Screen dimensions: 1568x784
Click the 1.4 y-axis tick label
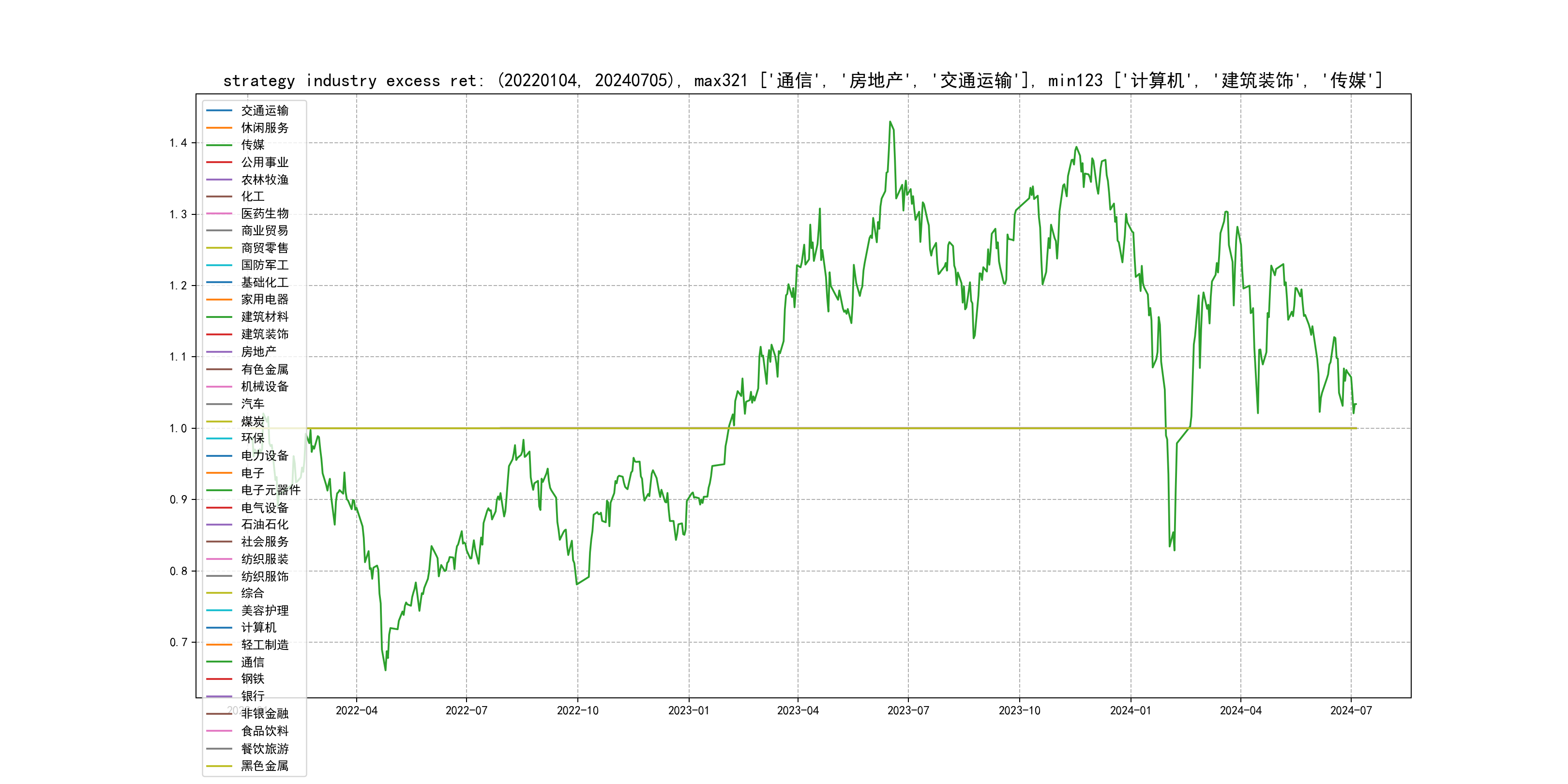coord(178,143)
